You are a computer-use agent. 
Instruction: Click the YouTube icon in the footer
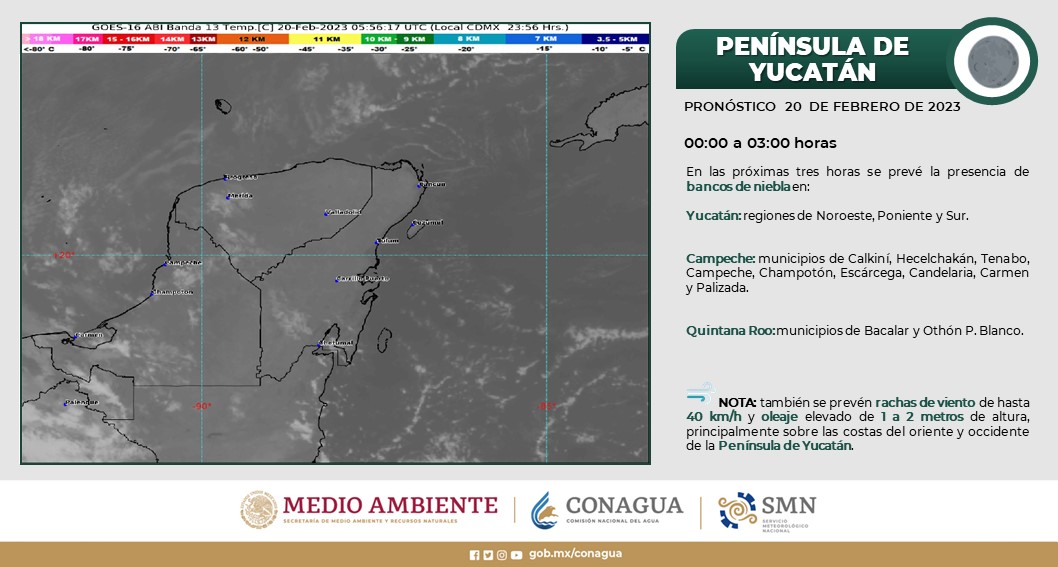pyautogui.click(x=516, y=555)
